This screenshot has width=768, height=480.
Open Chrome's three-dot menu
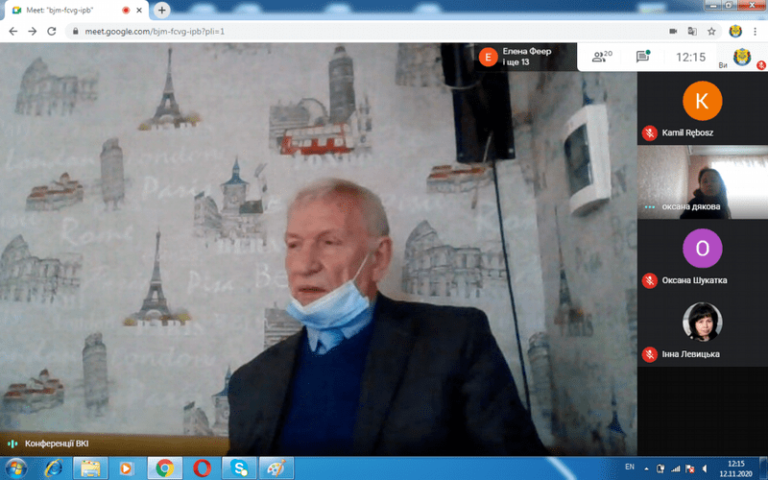[x=757, y=31]
